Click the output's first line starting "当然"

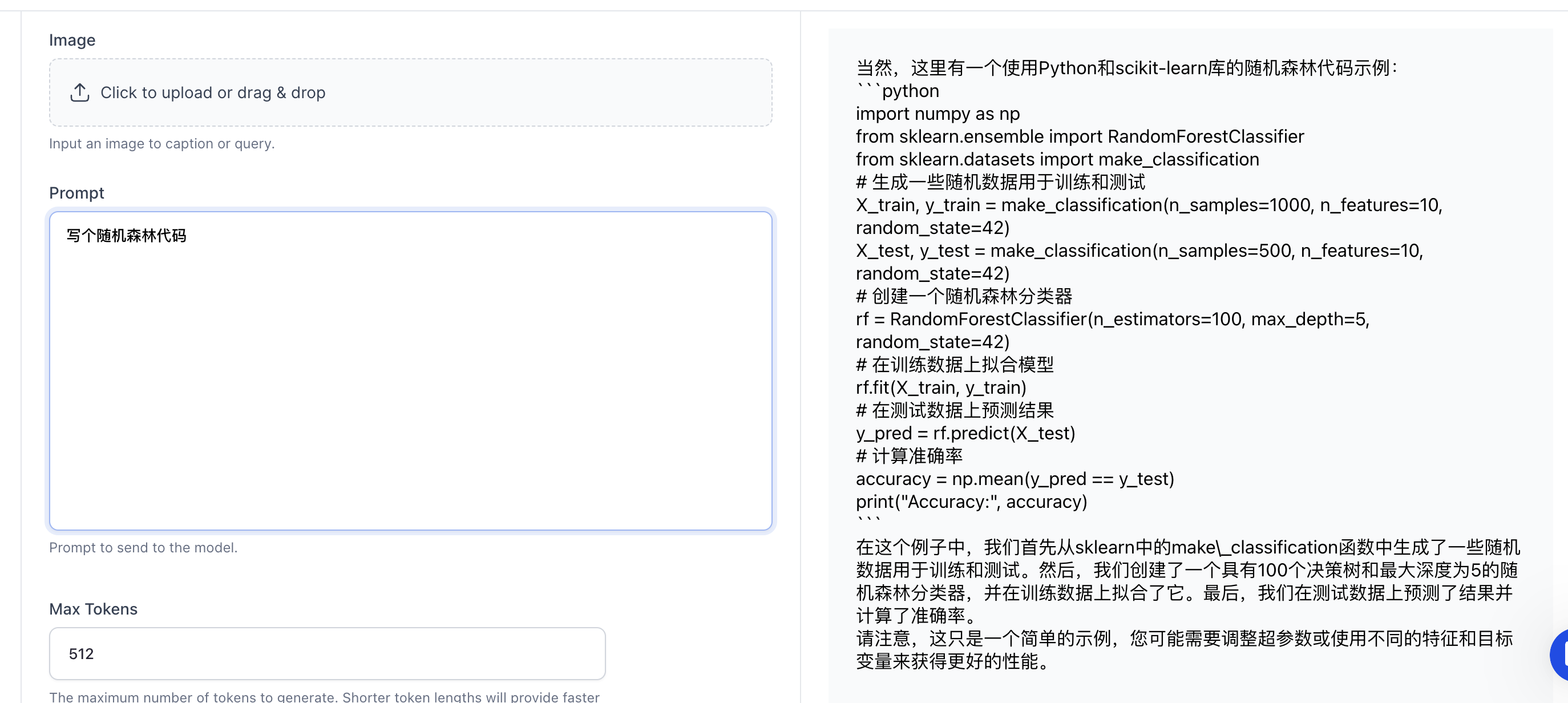(x=1127, y=68)
